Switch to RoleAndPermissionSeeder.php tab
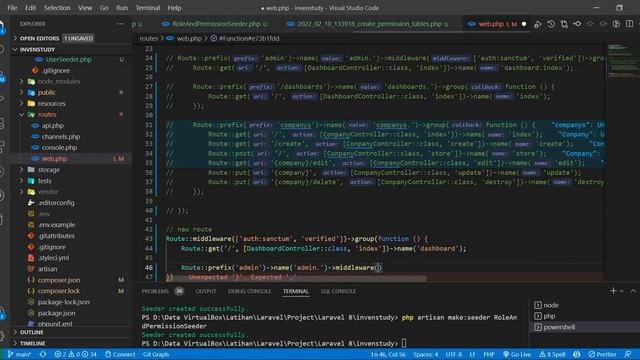640x360 pixels. pyautogui.click(x=216, y=24)
